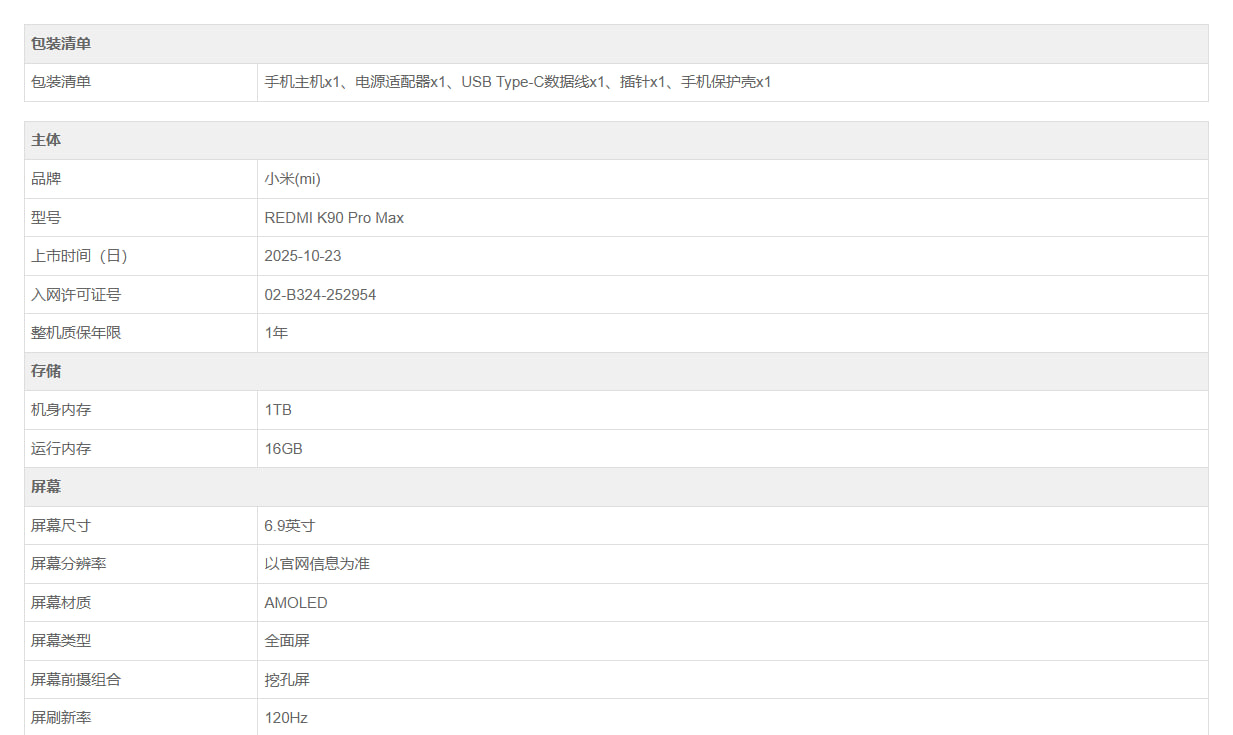This screenshot has width=1233, height=735.
Task: Click the 屏幕 section header
Action: pyautogui.click(x=46, y=487)
